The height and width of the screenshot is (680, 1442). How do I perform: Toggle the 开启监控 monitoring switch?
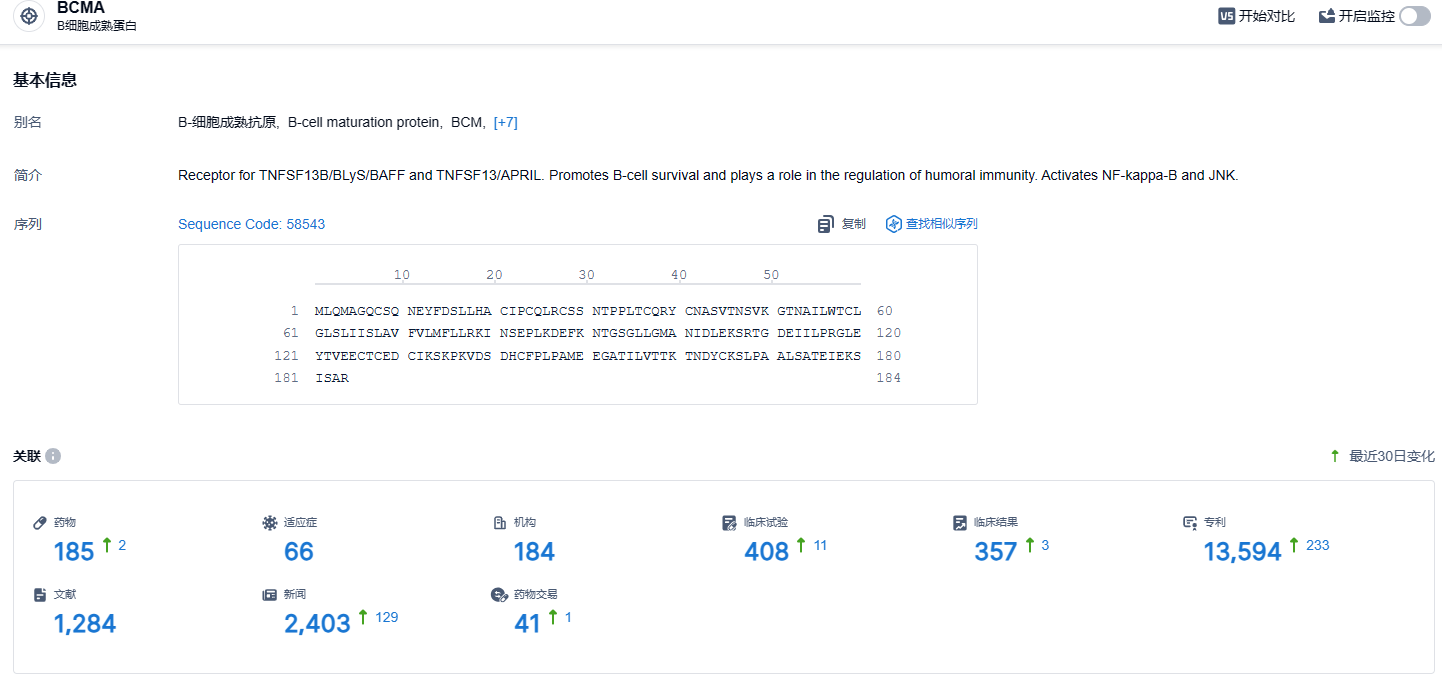click(1414, 16)
